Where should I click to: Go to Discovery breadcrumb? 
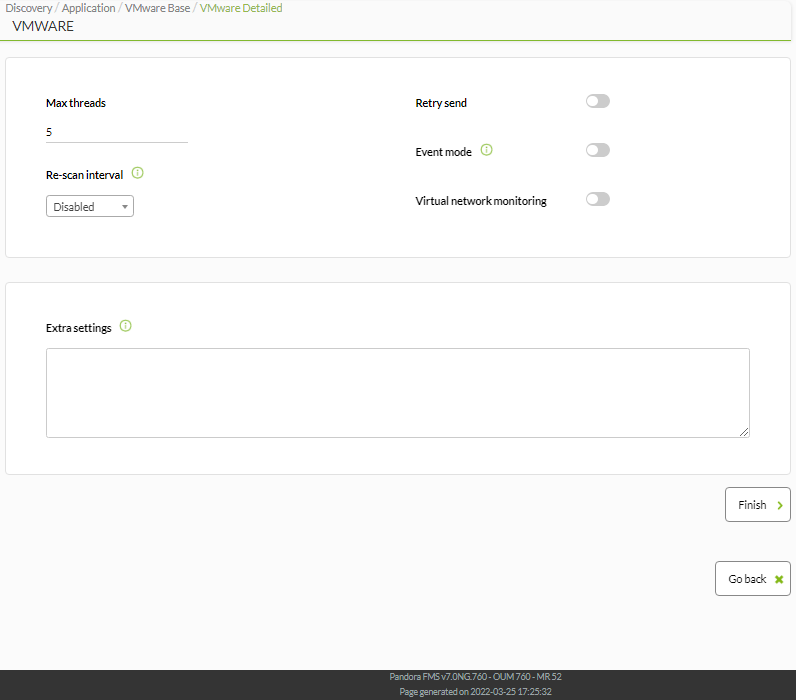coord(29,8)
